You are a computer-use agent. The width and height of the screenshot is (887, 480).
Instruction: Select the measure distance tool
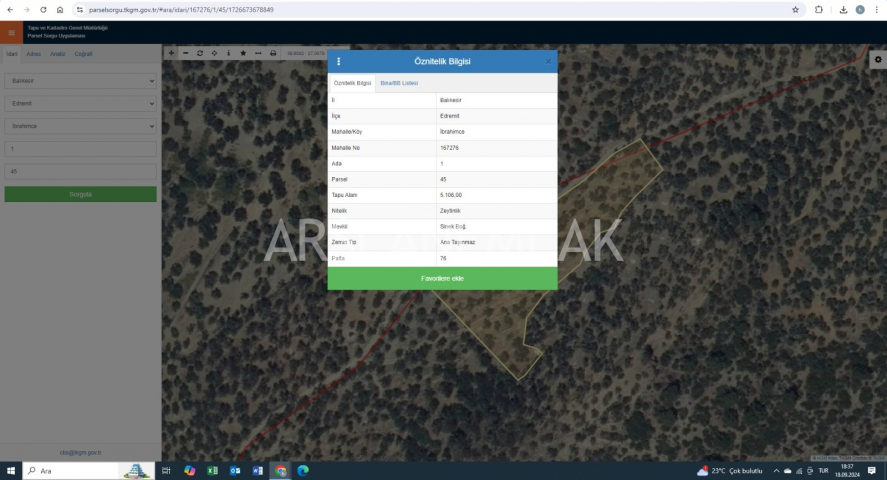pos(258,53)
